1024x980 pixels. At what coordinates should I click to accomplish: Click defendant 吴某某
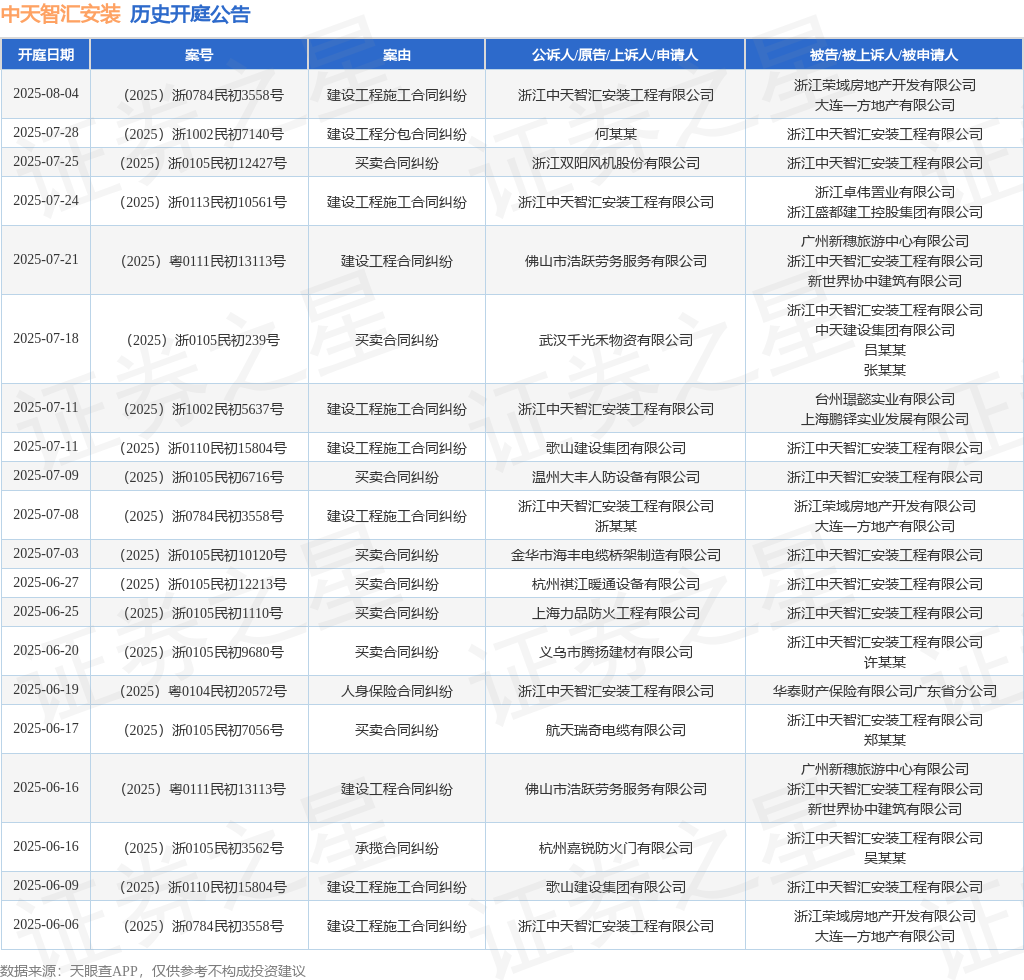tap(884, 859)
